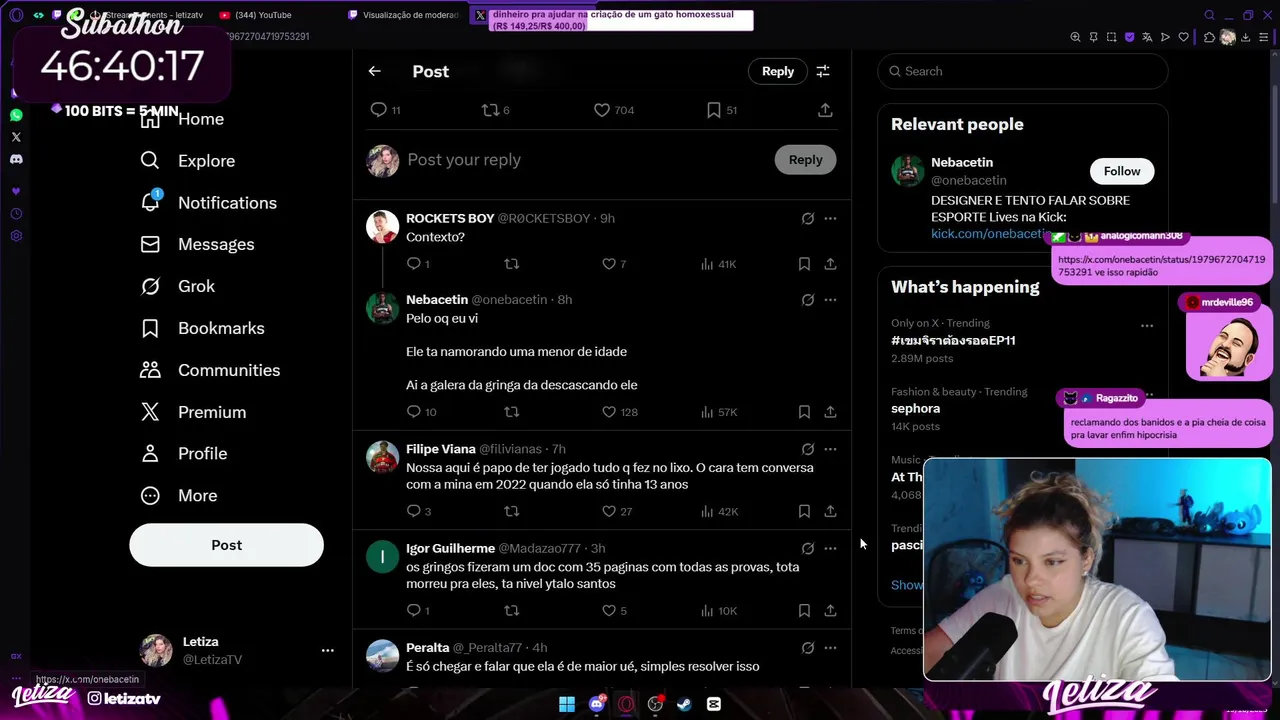1280x720 pixels.
Task: Open more options on ROCKETS BOY's reply
Action: (830, 218)
